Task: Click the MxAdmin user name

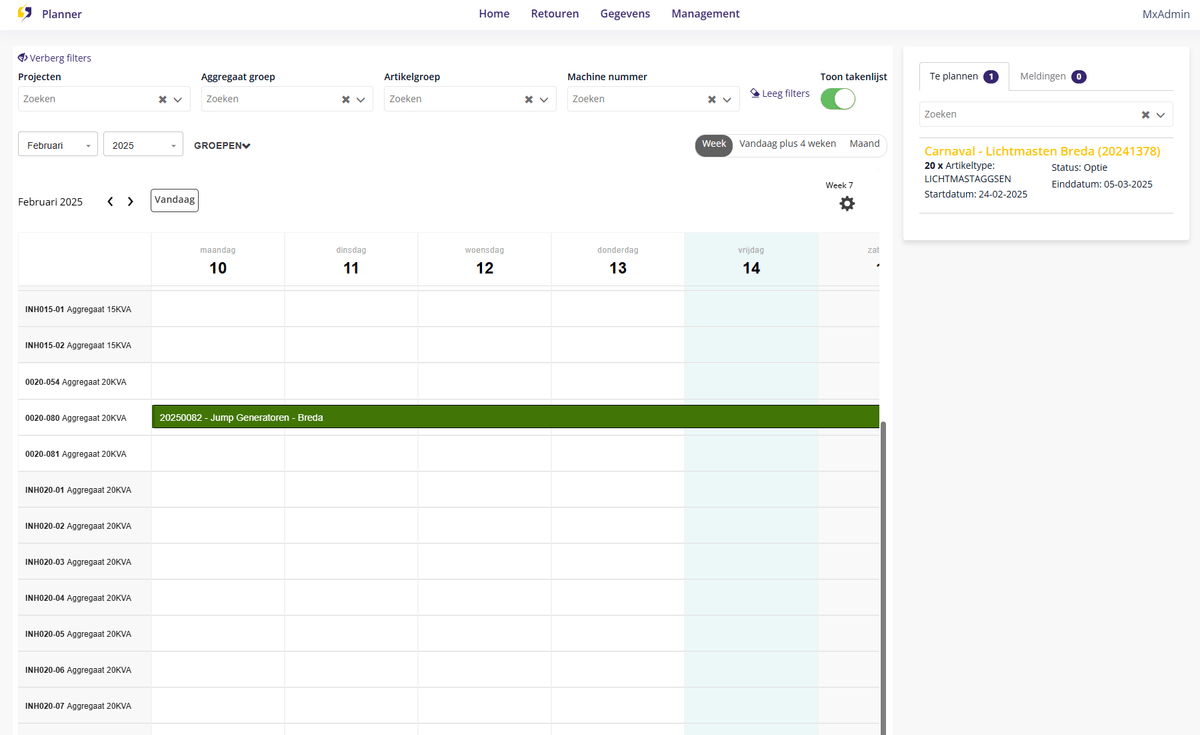Action: click(1164, 14)
